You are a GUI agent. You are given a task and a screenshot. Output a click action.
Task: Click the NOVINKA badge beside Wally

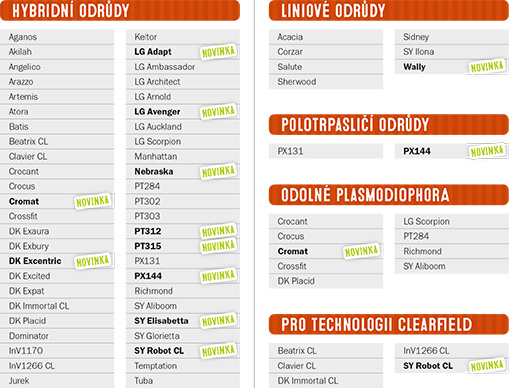(x=487, y=67)
